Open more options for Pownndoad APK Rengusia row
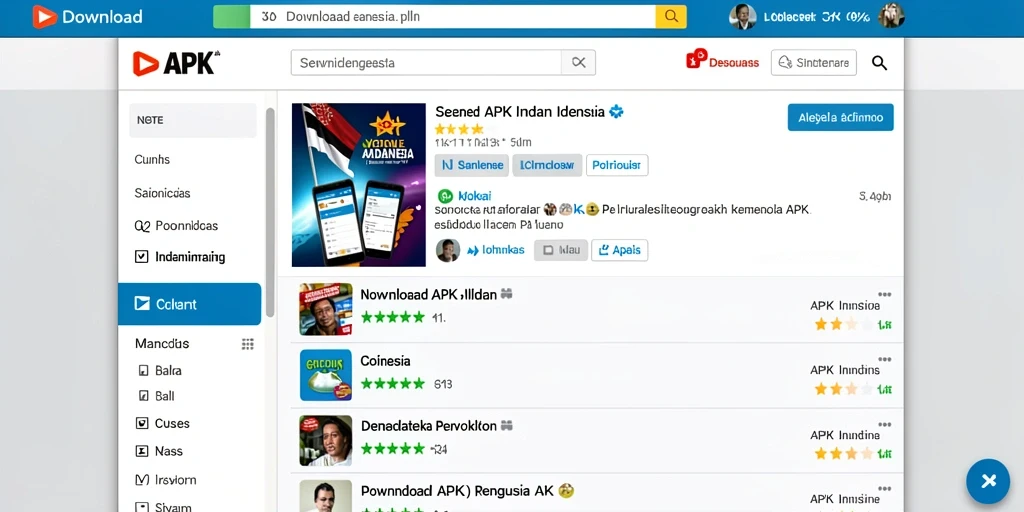 pos(884,487)
